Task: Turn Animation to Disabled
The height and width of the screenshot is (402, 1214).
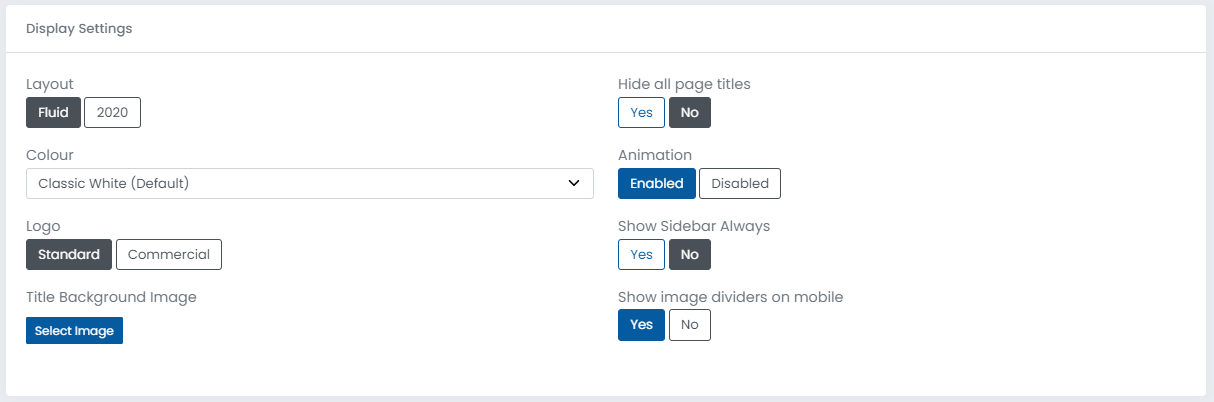Action: click(740, 184)
